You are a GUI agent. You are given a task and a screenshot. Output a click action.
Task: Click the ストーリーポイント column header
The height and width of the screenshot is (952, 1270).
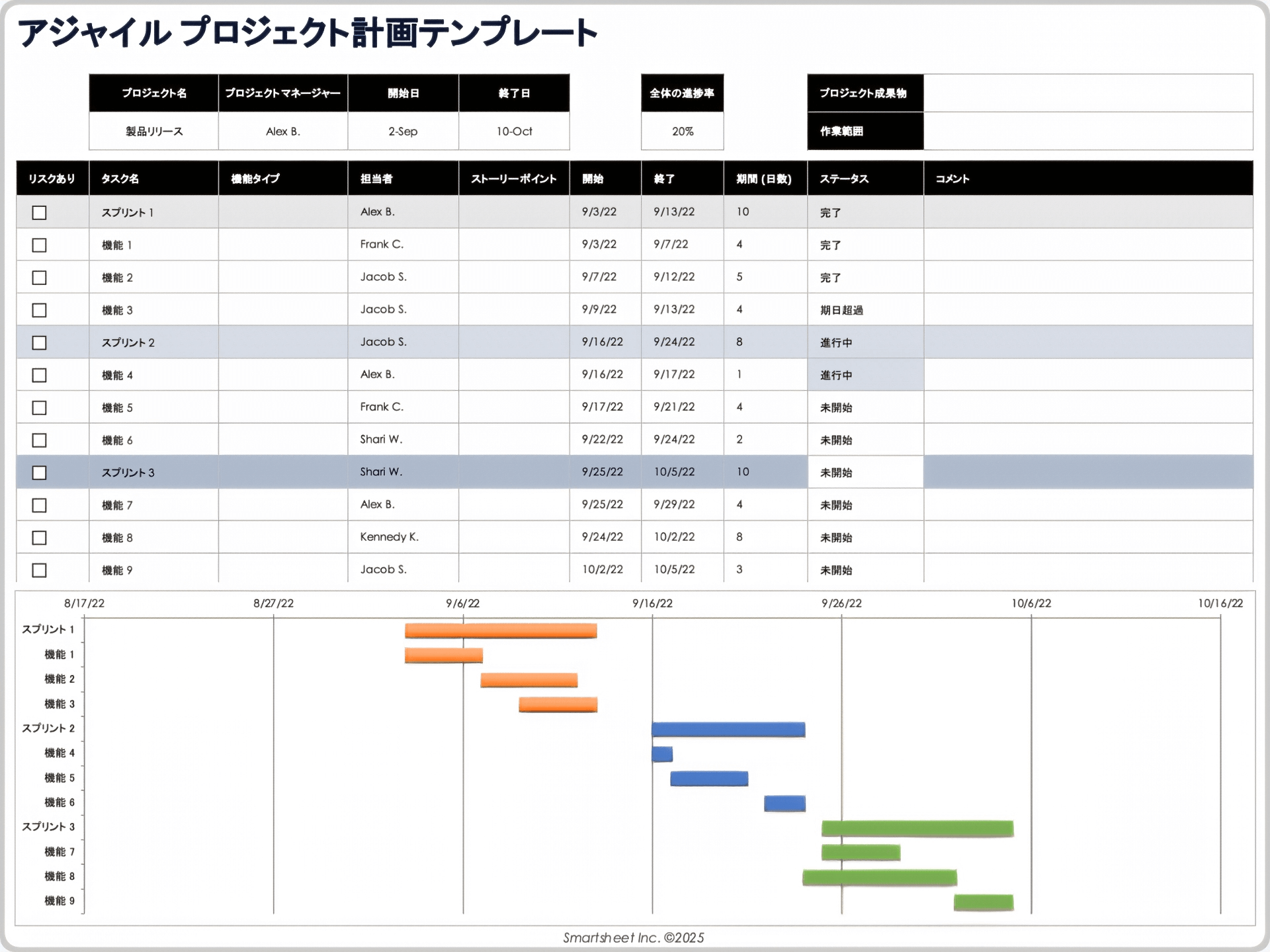[514, 178]
